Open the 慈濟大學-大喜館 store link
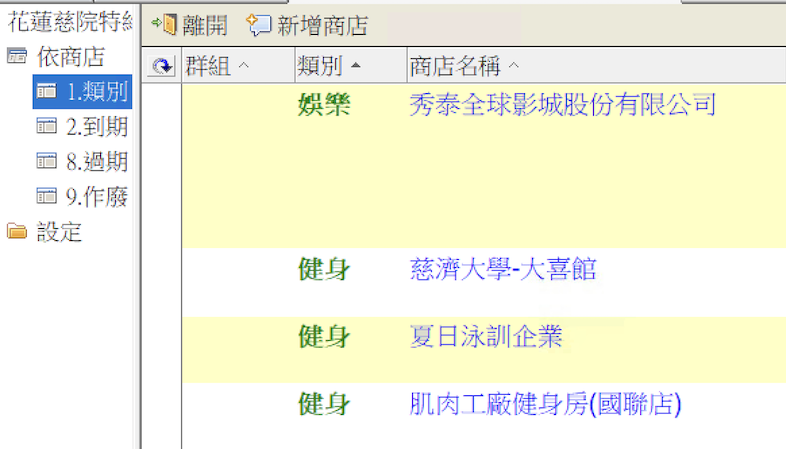Image resolution: width=786 pixels, height=449 pixels. pyautogui.click(x=503, y=269)
